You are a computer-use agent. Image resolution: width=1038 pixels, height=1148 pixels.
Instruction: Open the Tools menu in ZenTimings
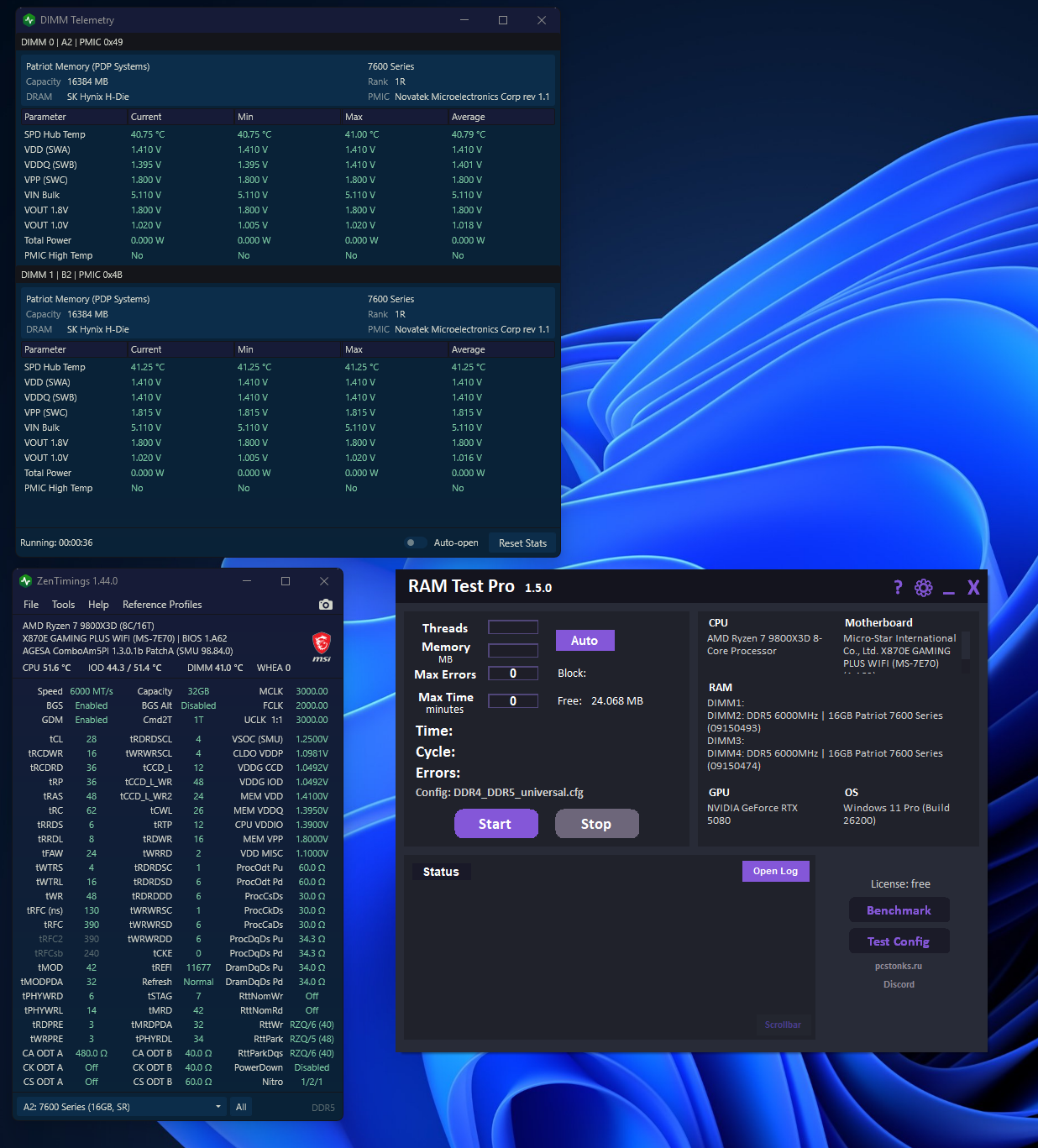point(64,605)
